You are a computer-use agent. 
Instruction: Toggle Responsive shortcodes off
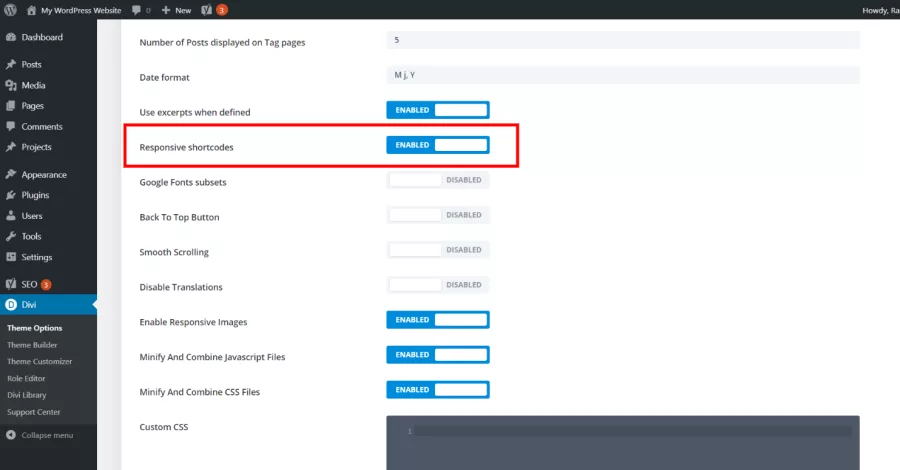[437, 145]
